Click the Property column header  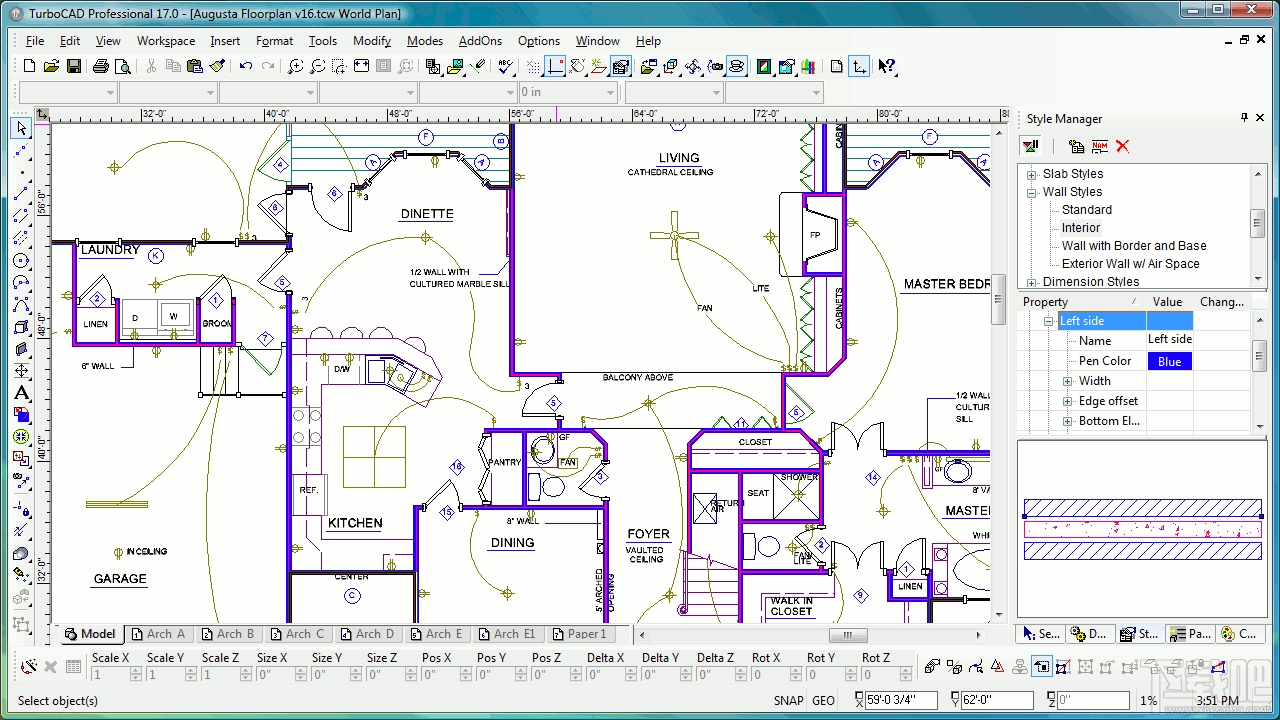1082,302
